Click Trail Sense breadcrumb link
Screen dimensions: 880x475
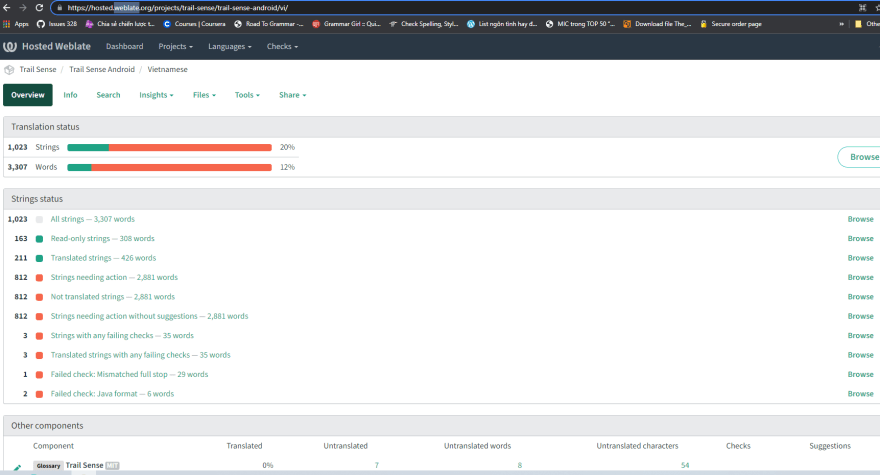coord(38,70)
